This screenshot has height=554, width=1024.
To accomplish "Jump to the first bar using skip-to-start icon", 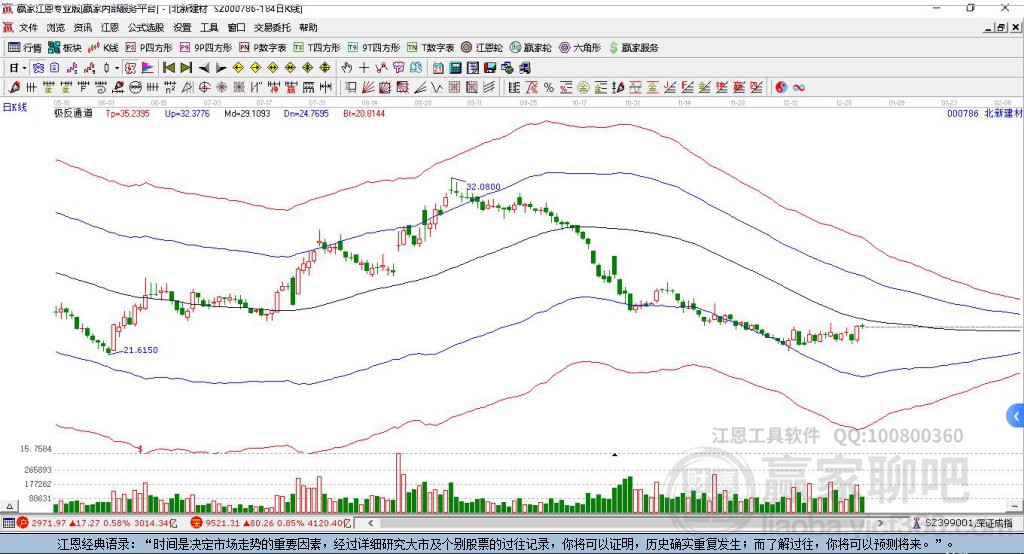I will (x=168, y=68).
